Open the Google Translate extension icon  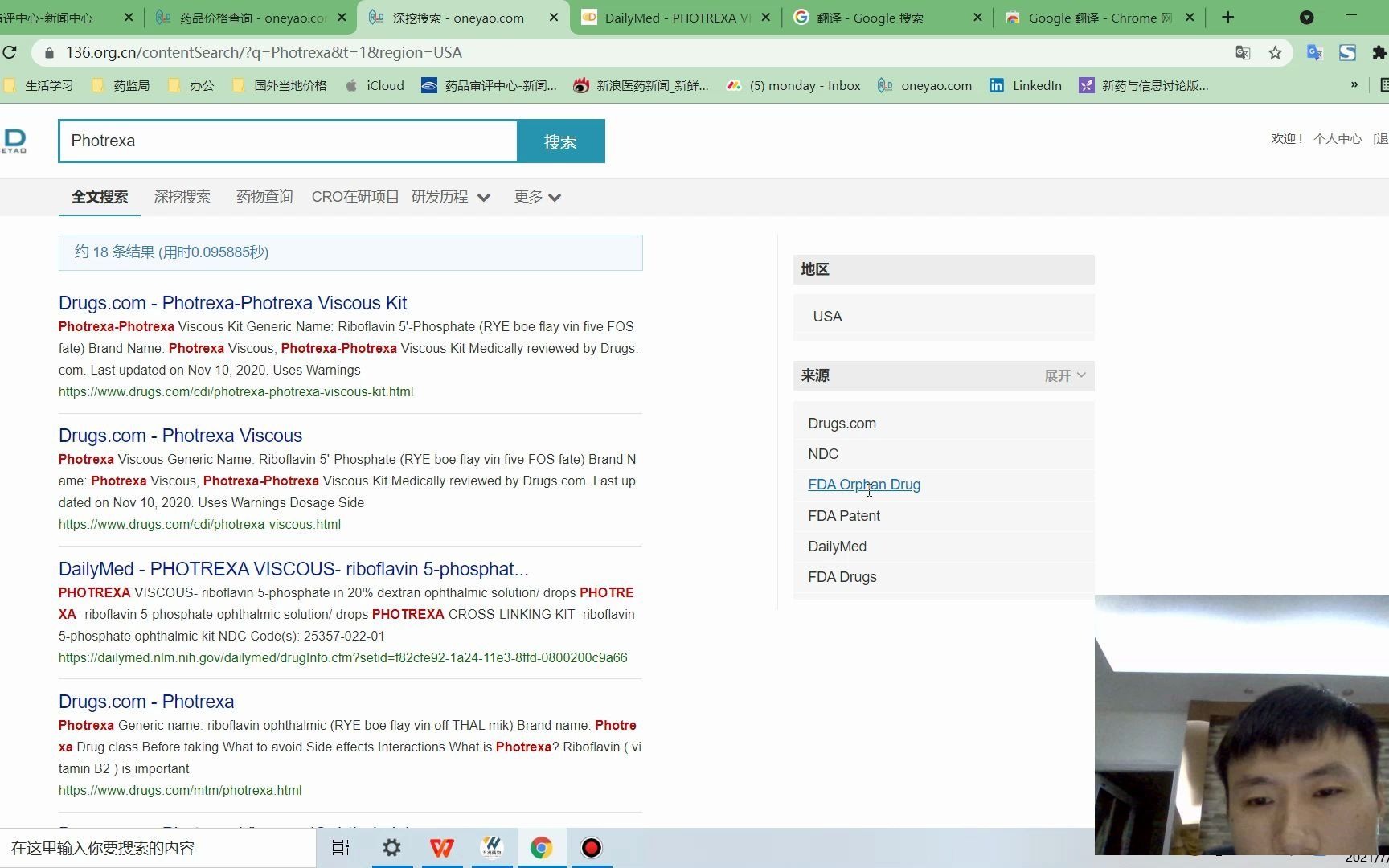[x=1315, y=52]
